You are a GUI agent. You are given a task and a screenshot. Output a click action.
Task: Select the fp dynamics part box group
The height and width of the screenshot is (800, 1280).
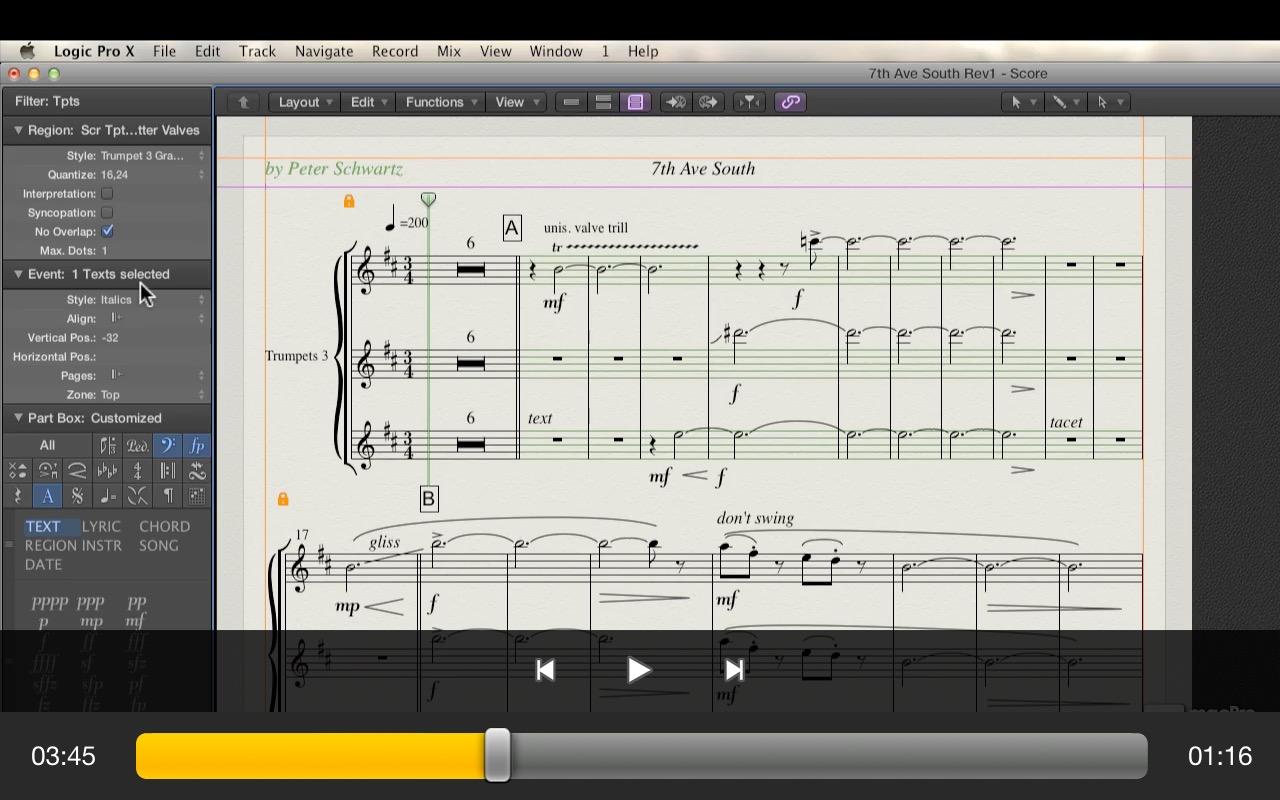coord(197,445)
